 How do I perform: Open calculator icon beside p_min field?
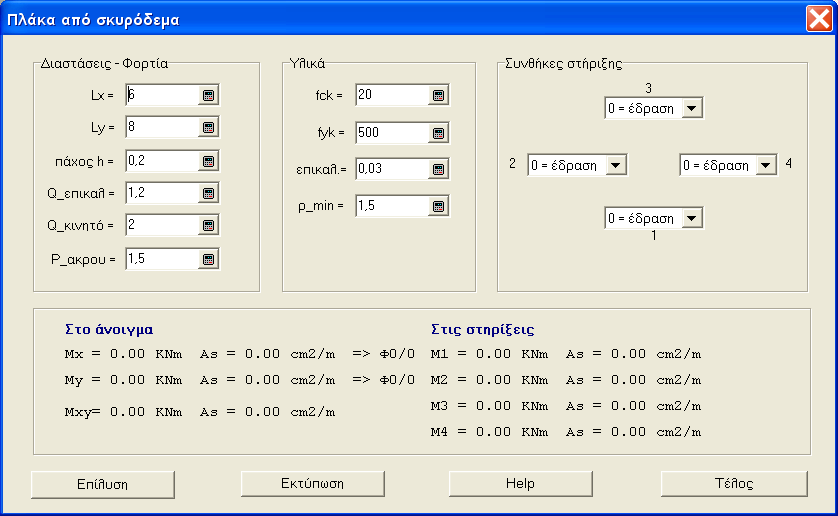(438, 206)
